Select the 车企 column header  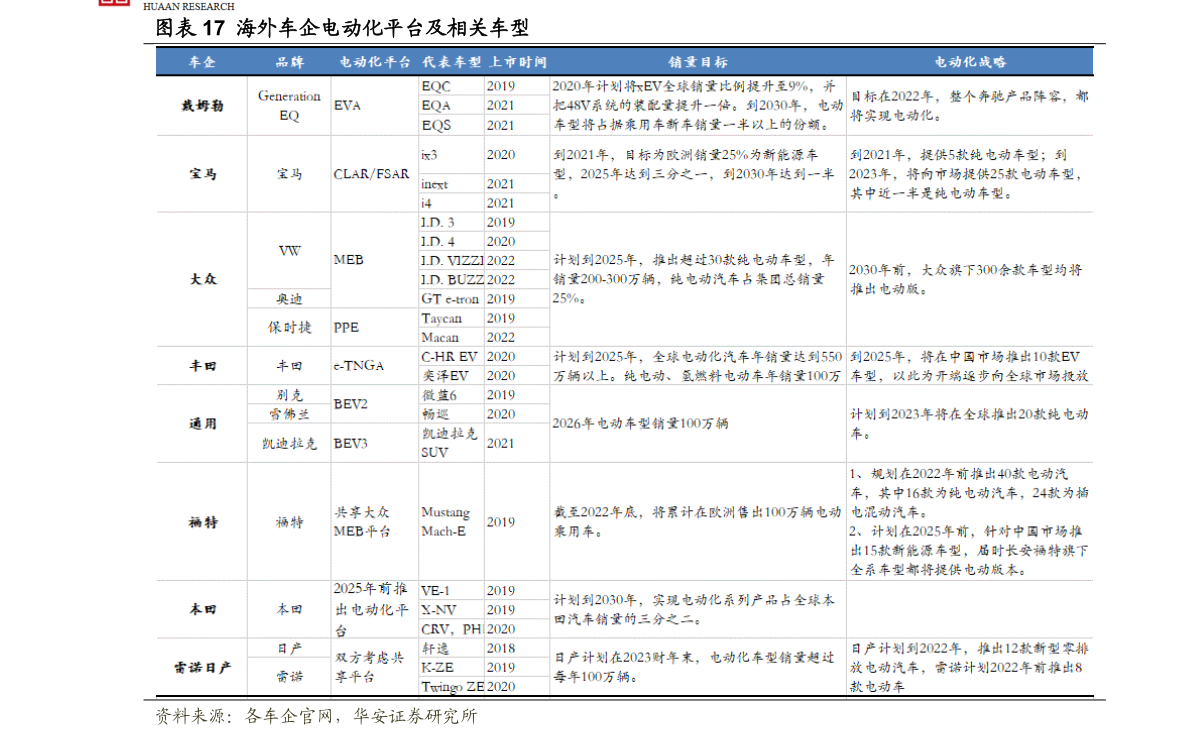point(202,62)
